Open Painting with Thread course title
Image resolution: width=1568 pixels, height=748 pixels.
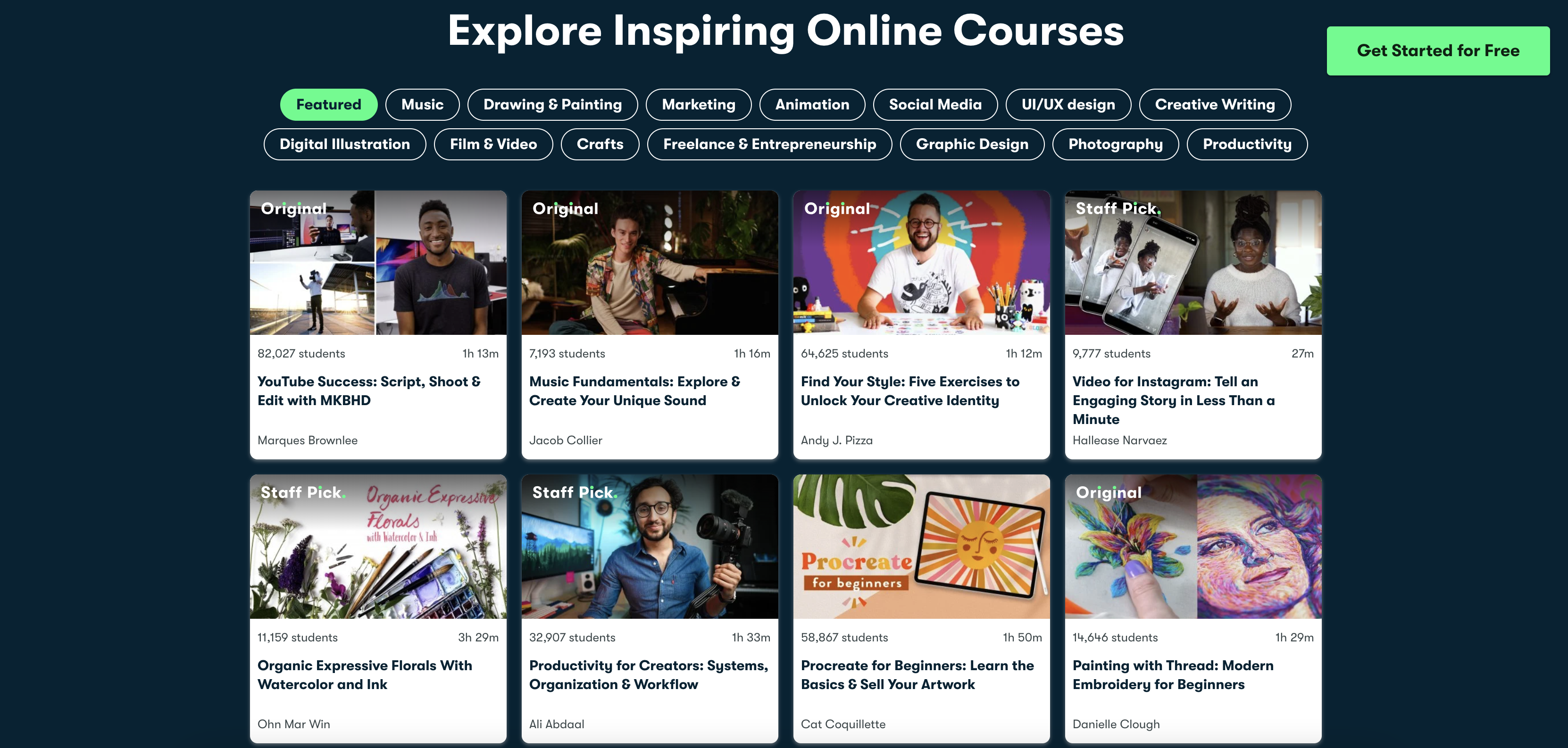[x=1172, y=674]
